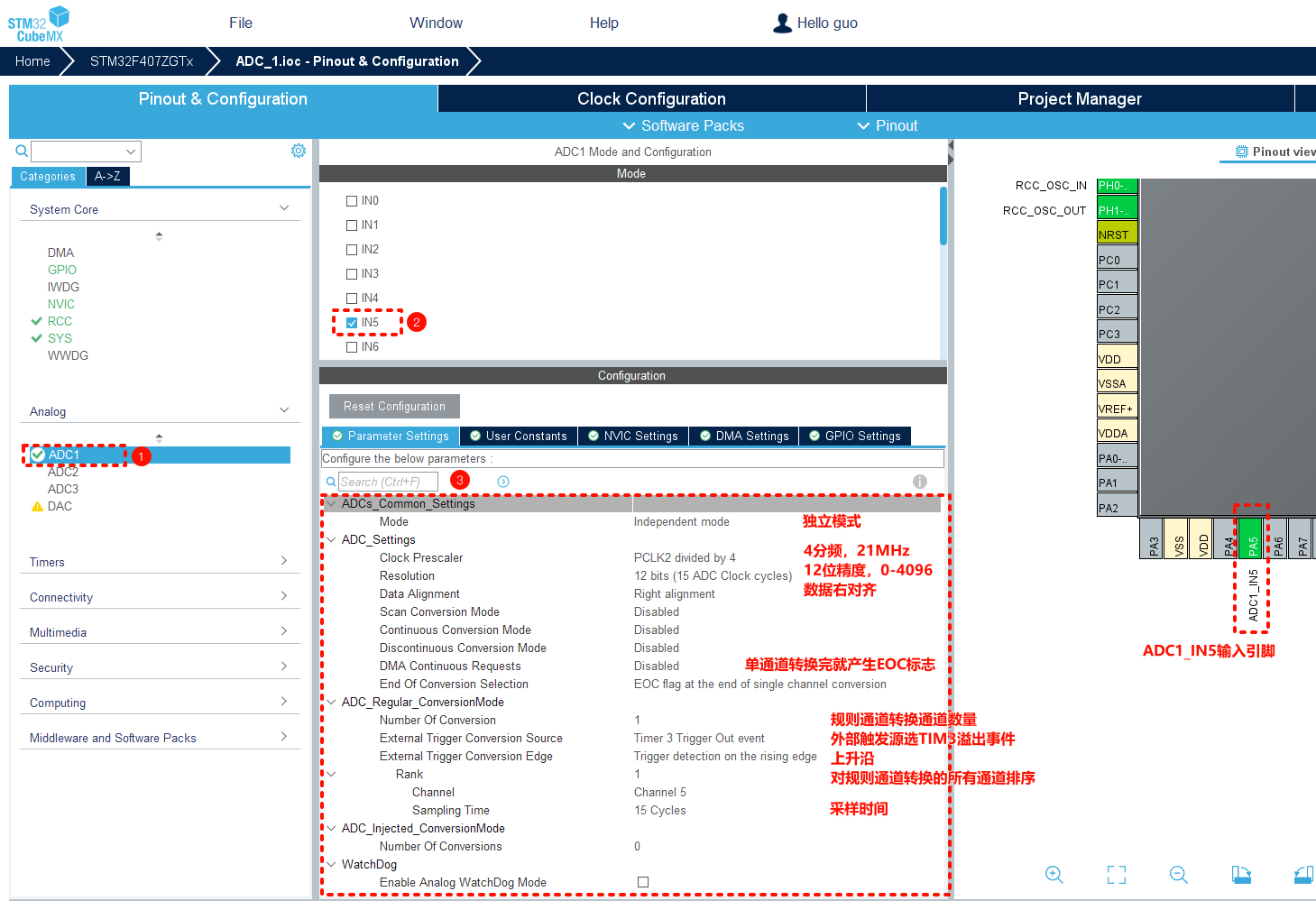Go to the Home breadcrumb
Image resolution: width=1316 pixels, height=910 pixels.
coord(32,61)
